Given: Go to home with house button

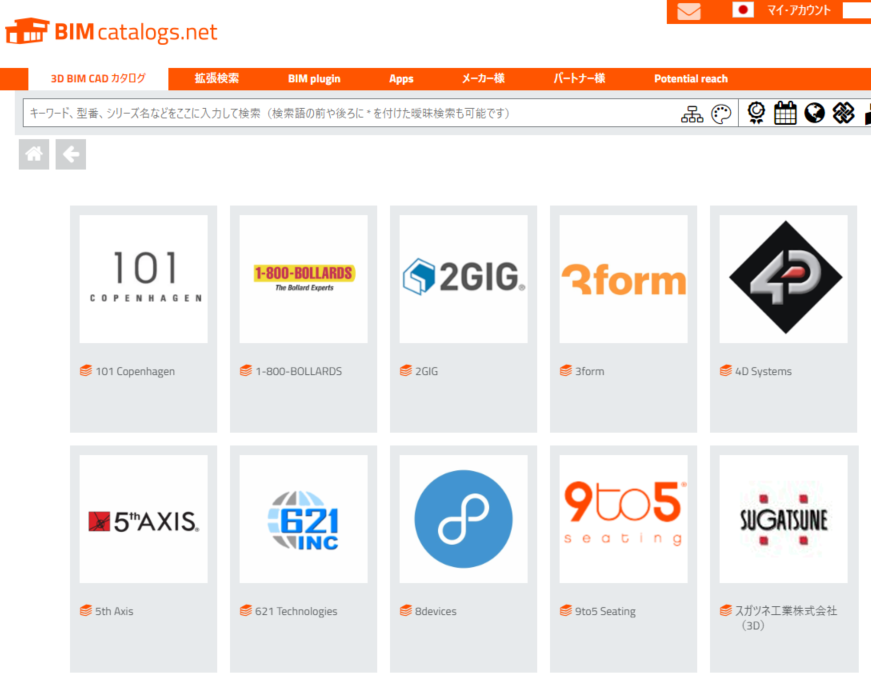Looking at the screenshot, I should [x=34, y=154].
